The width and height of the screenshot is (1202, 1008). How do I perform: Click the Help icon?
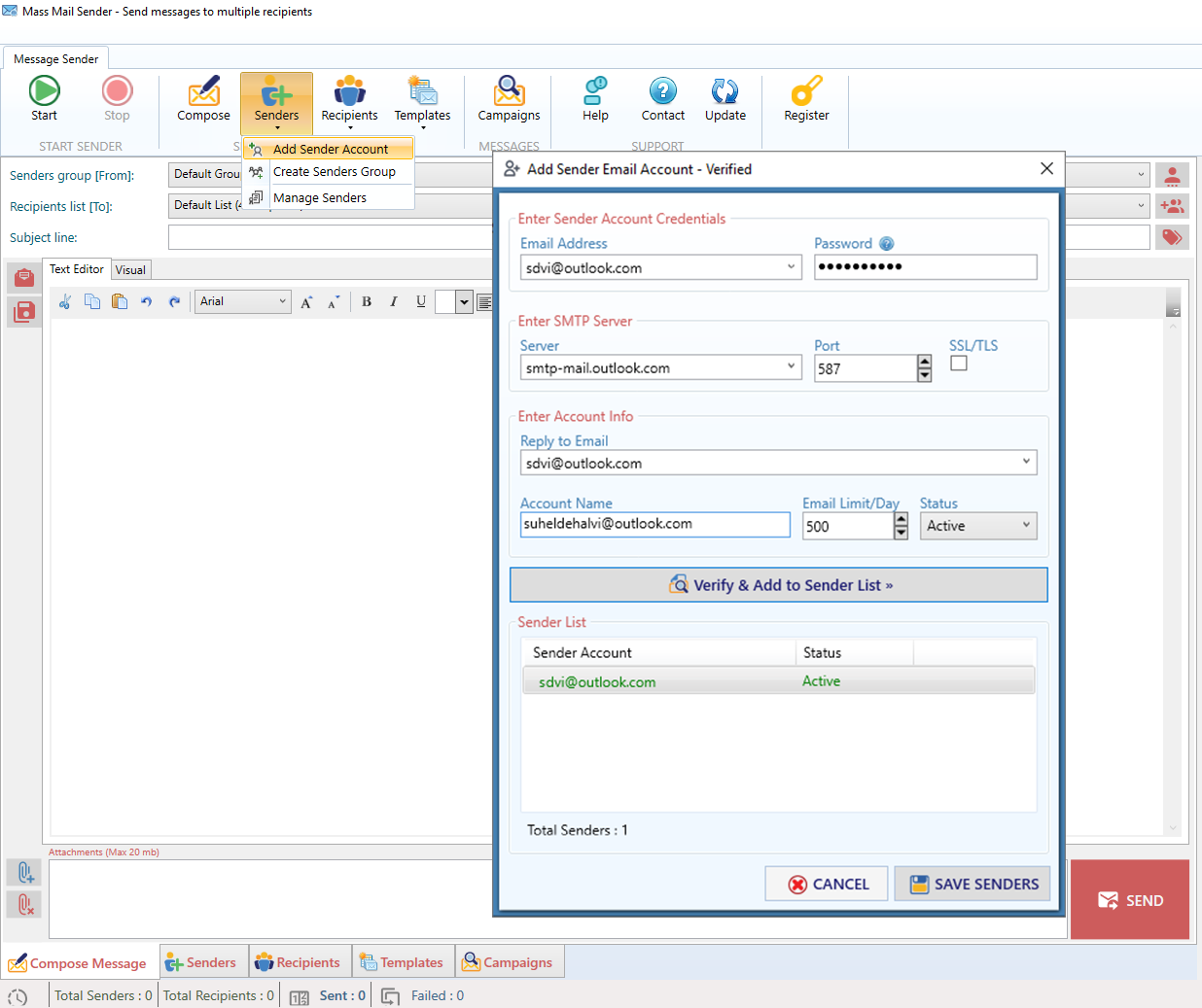(595, 91)
